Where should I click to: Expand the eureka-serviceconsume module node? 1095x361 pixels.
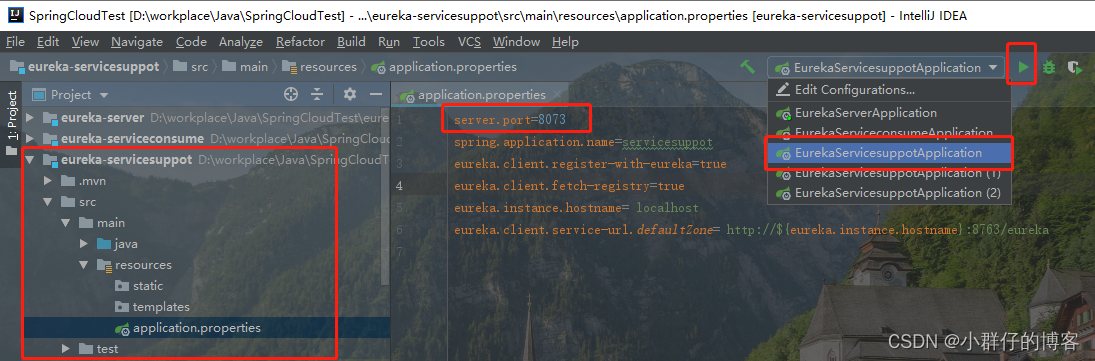point(30,139)
